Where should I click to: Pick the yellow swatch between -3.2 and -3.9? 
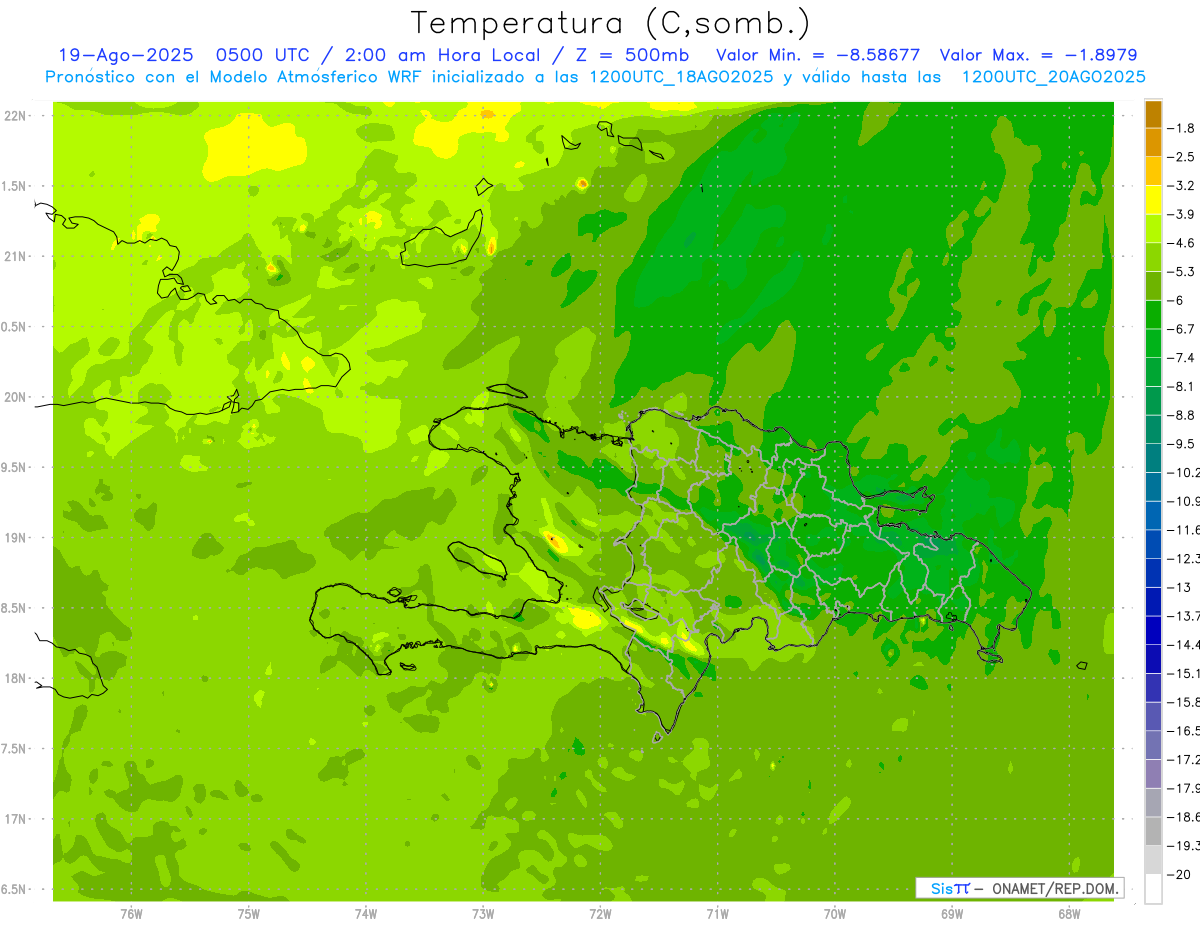[1153, 200]
